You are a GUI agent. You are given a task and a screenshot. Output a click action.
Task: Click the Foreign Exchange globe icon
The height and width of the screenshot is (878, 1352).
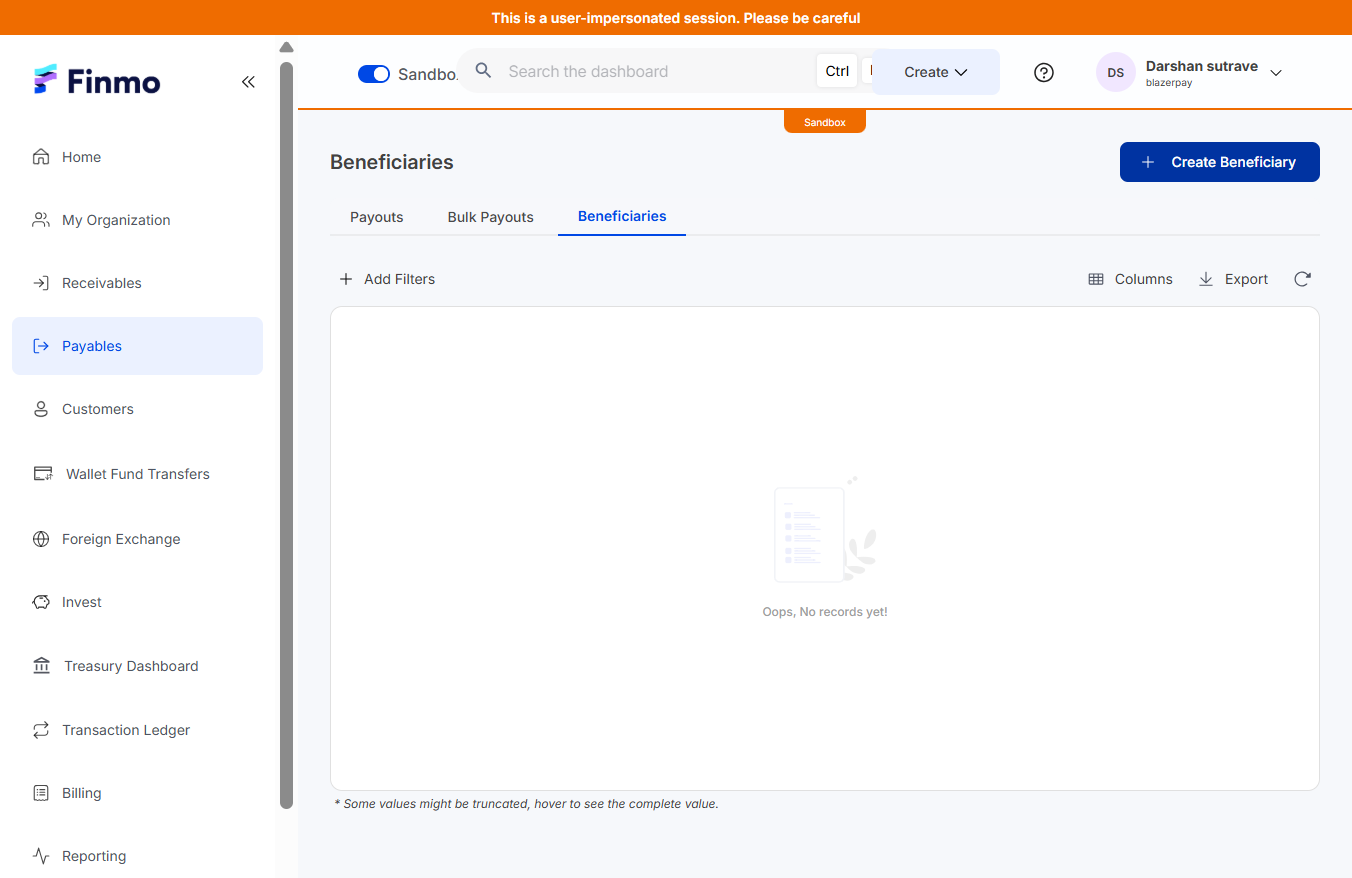41,539
